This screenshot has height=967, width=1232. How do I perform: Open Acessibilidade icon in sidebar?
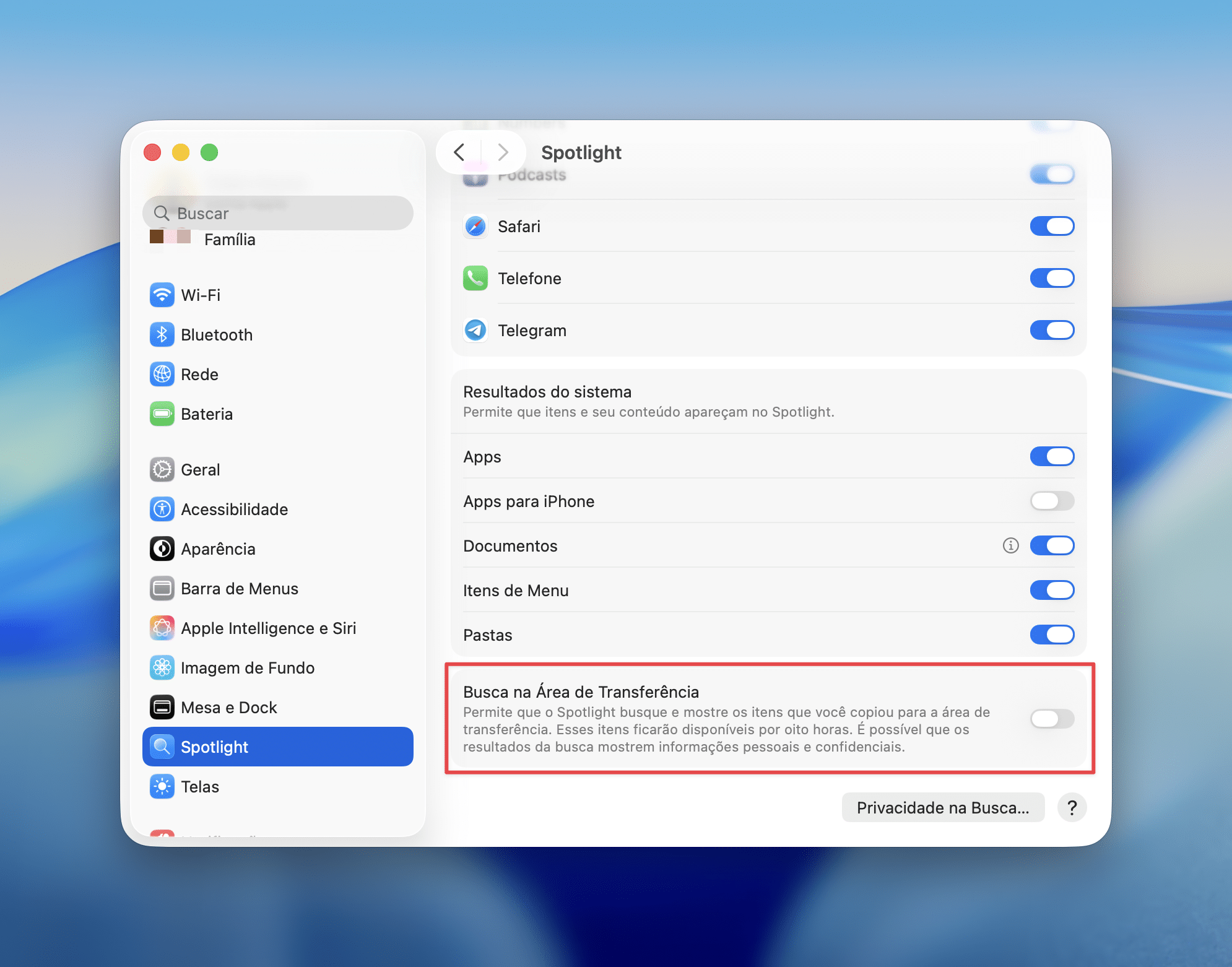click(162, 510)
